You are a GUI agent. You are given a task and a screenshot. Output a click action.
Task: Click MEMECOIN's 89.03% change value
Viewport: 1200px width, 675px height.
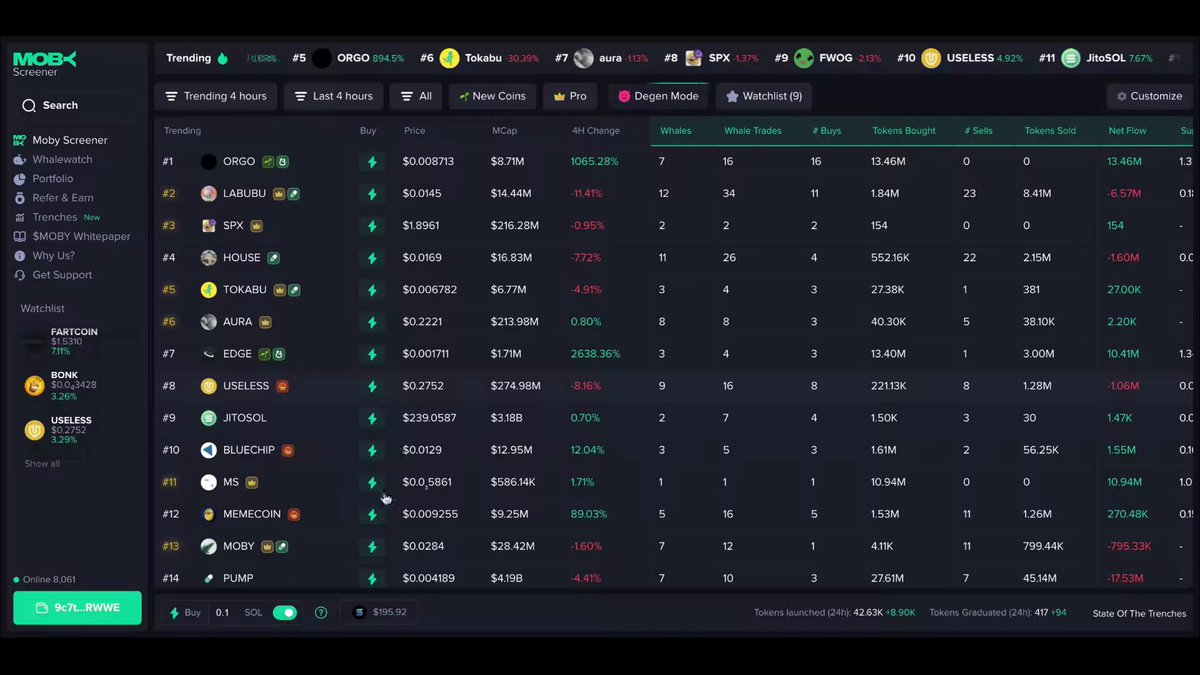tap(588, 514)
